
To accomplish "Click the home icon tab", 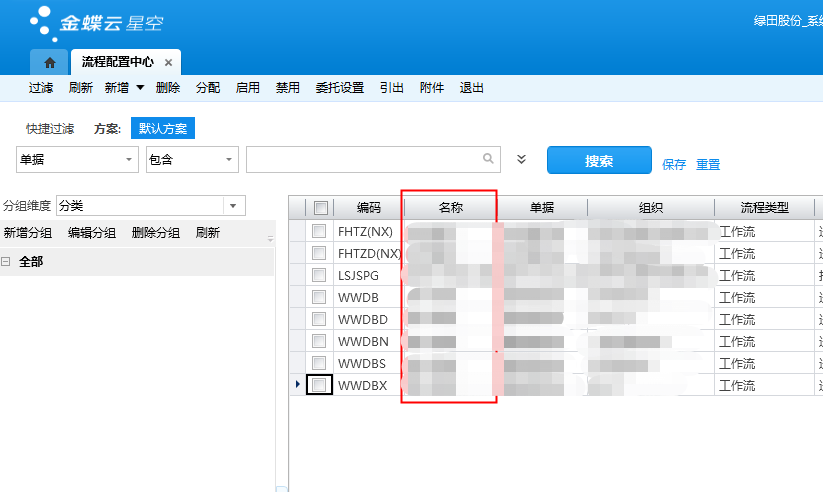I will 49,62.
